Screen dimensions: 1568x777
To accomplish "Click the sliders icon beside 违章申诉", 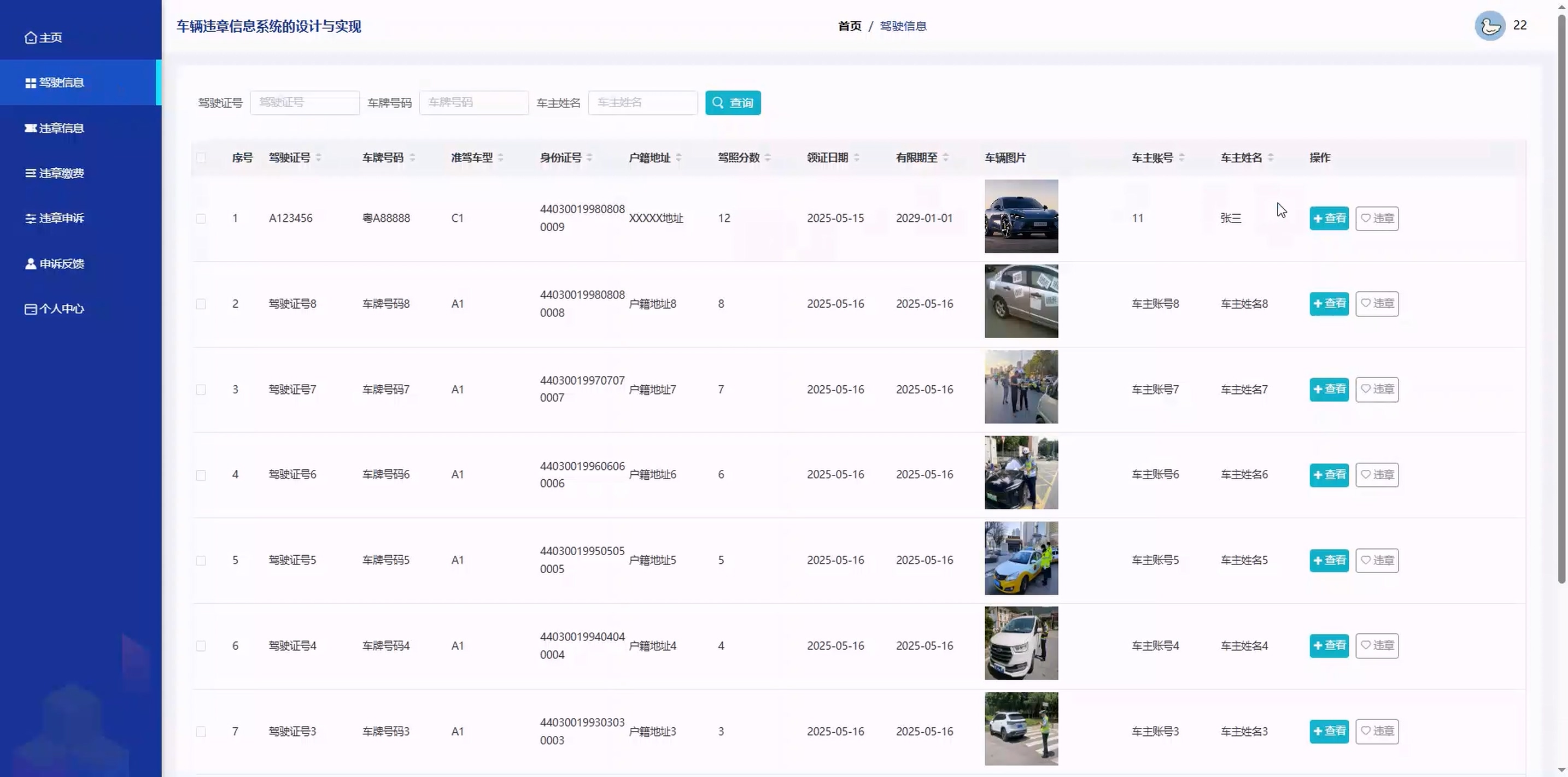I will coord(31,219).
